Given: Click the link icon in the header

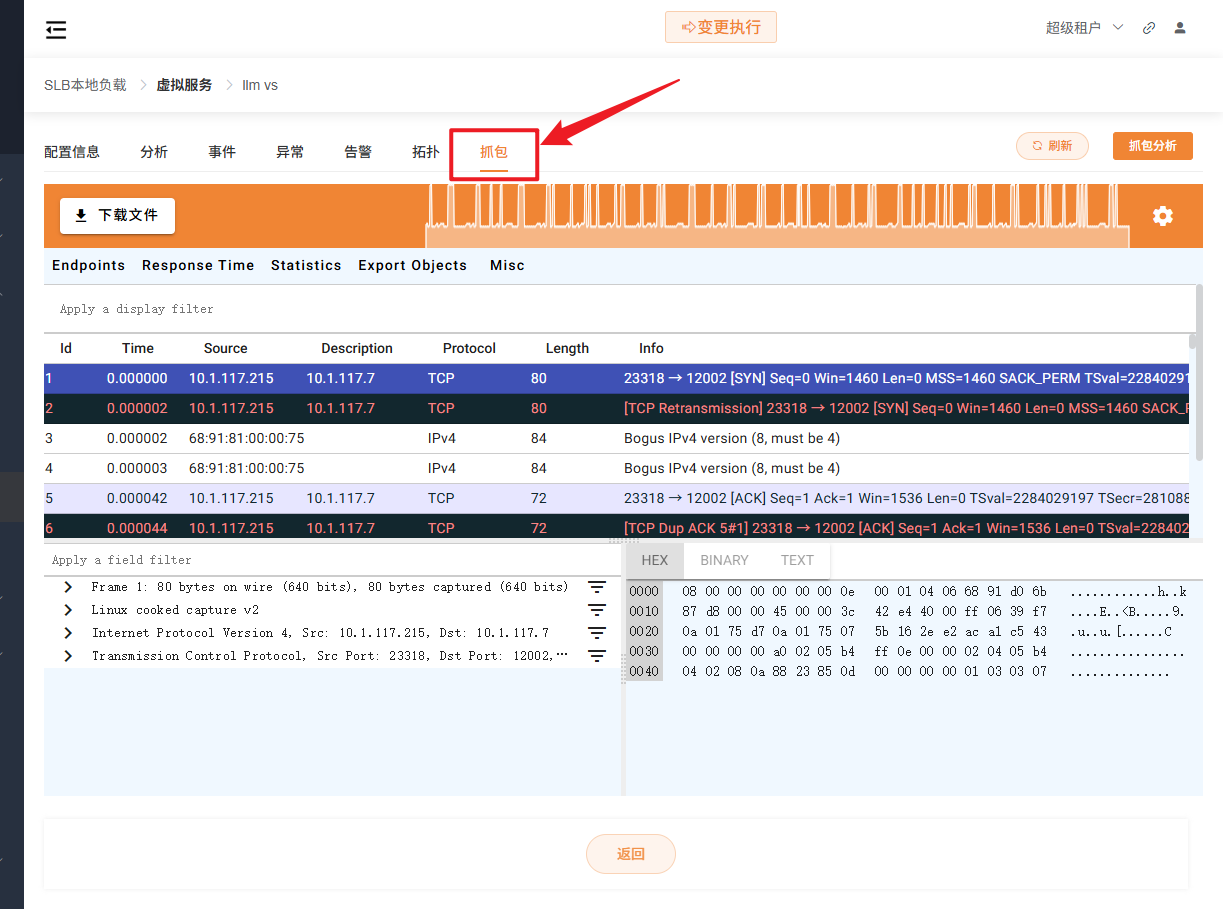Looking at the screenshot, I should pos(1149,28).
